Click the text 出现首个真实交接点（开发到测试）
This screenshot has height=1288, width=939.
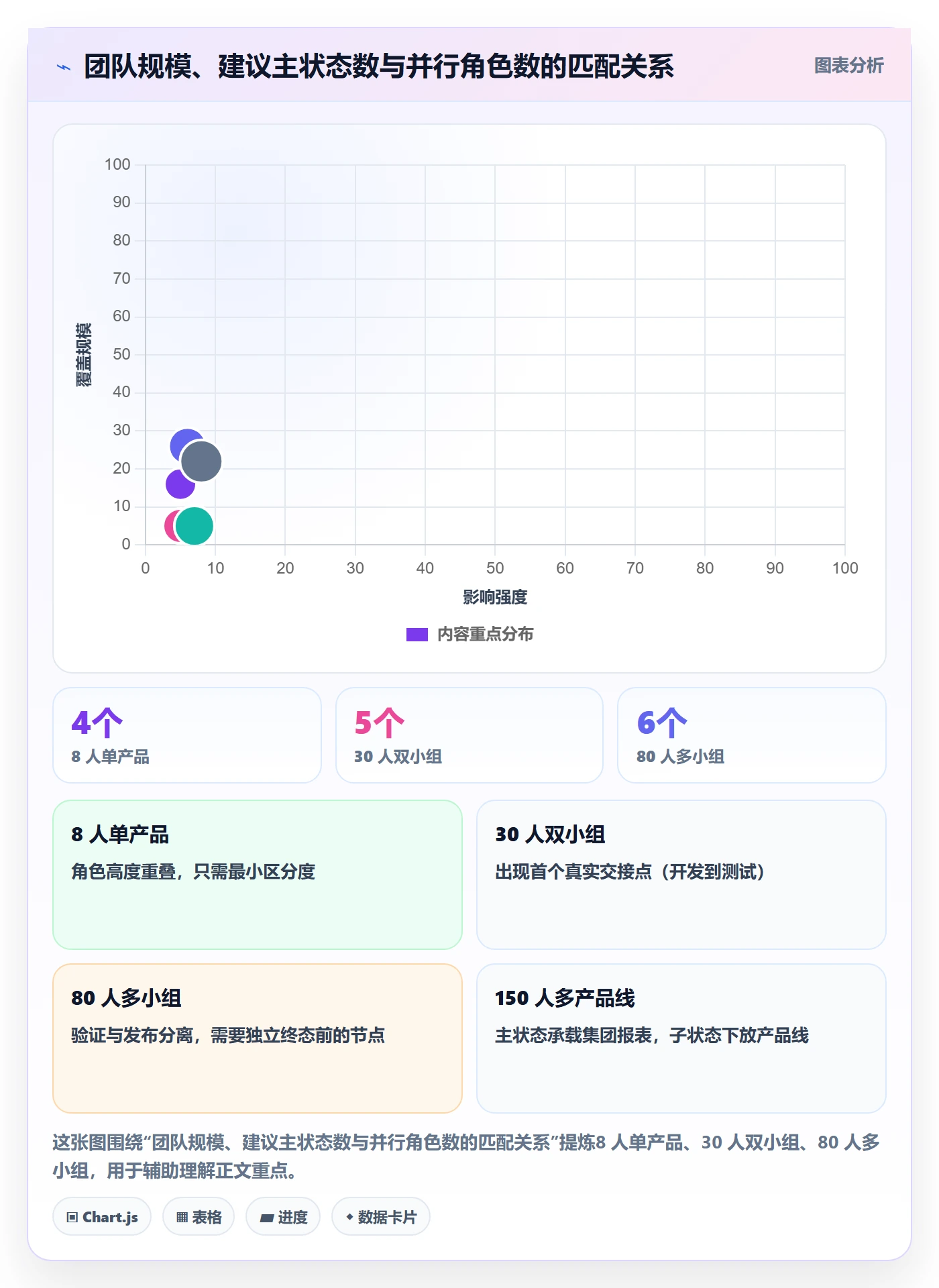coord(630,871)
